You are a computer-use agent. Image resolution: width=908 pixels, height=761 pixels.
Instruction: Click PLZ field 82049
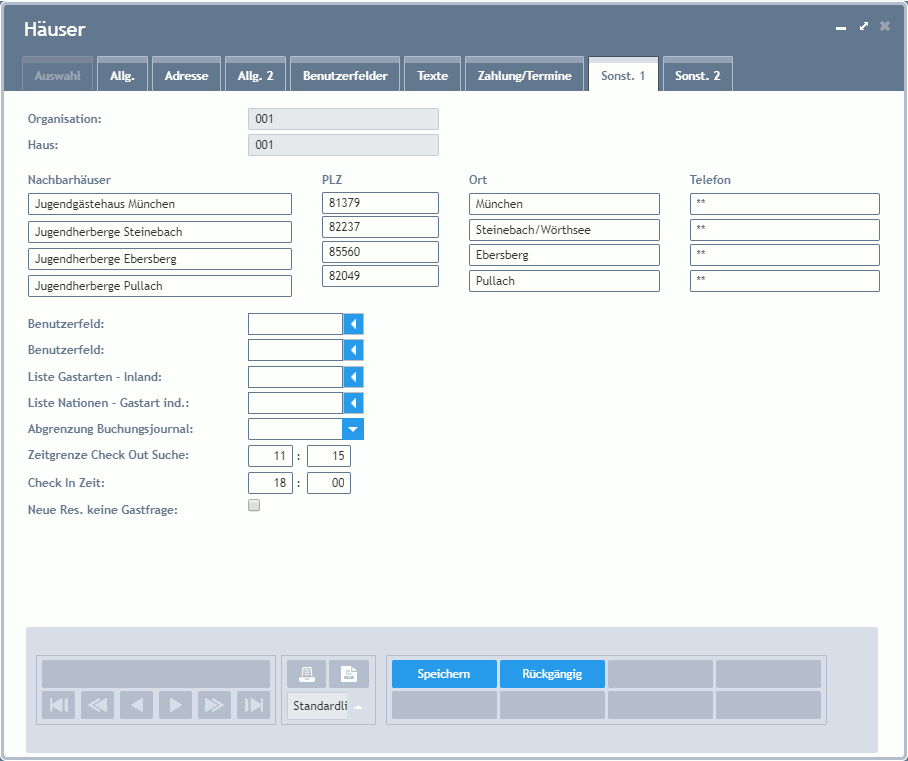(x=380, y=276)
